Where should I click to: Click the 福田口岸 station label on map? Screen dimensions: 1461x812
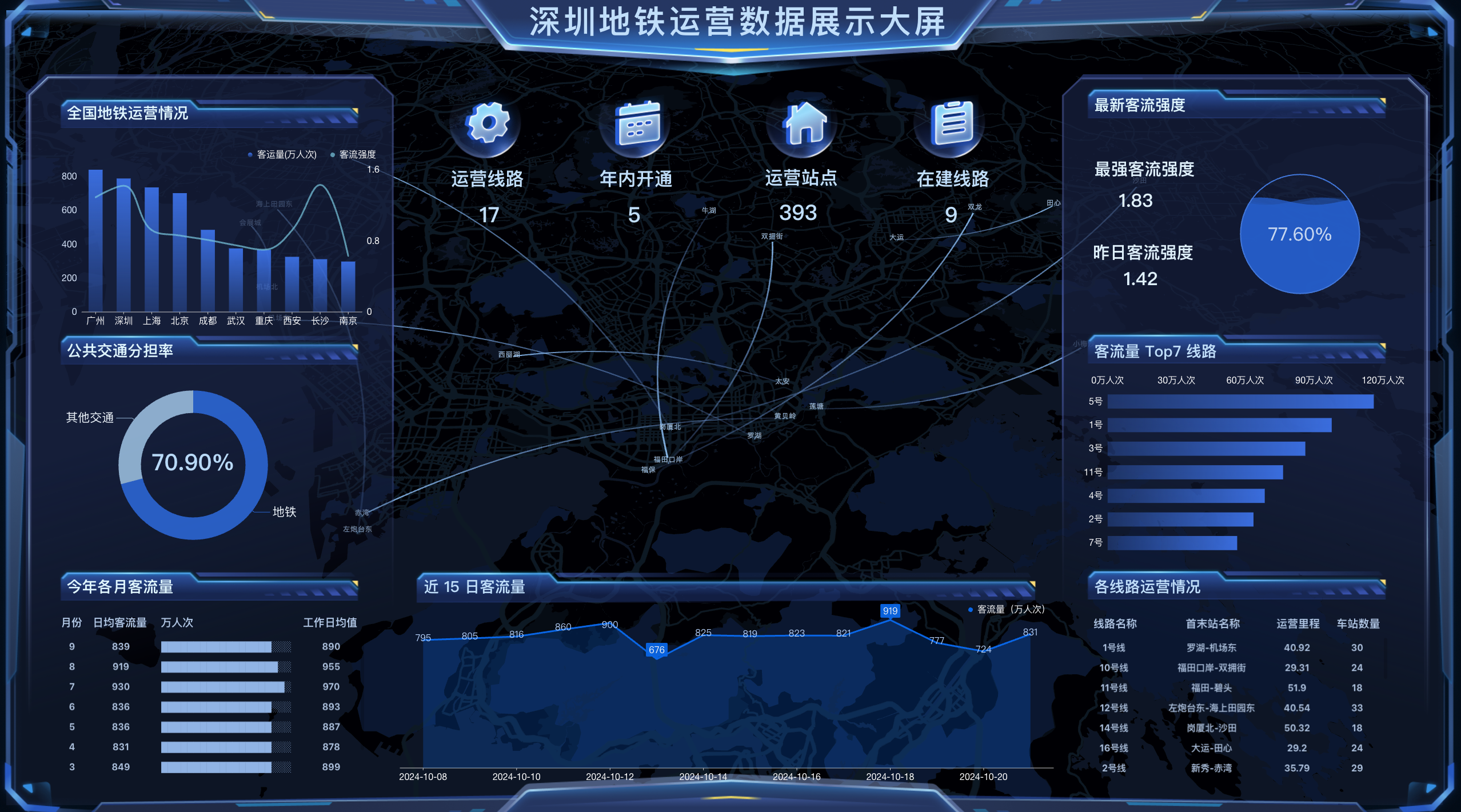[668, 459]
